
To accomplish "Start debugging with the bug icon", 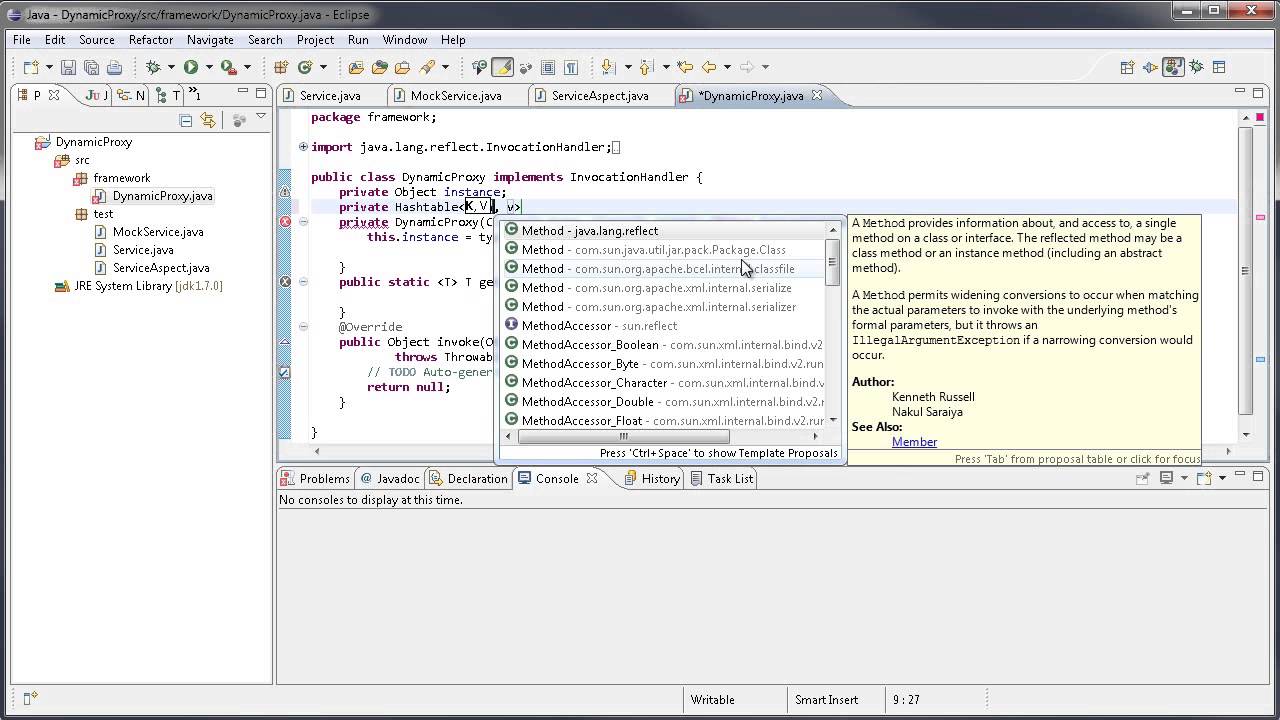I will [153, 67].
